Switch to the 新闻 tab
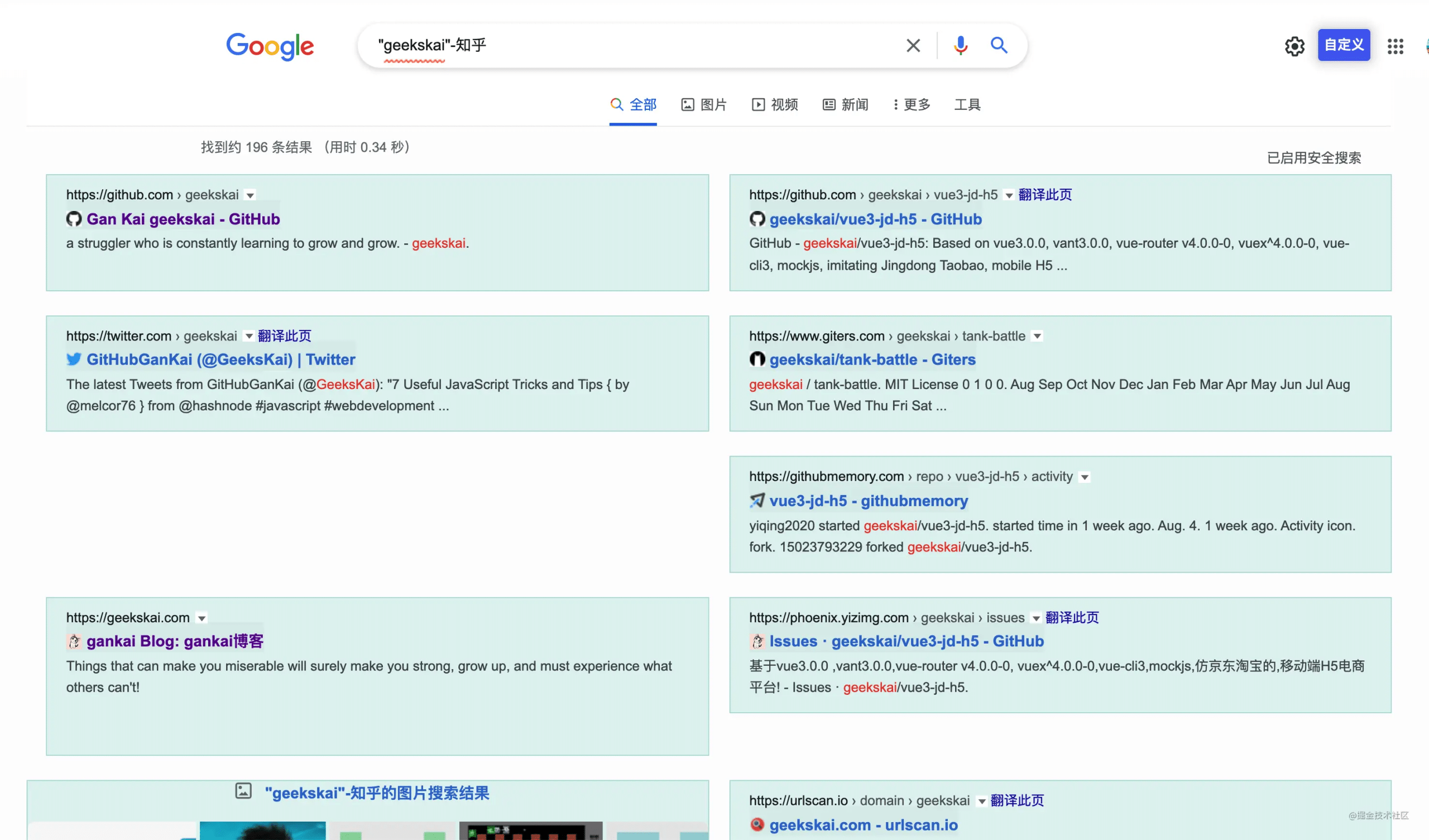The image size is (1429, 840). click(846, 105)
